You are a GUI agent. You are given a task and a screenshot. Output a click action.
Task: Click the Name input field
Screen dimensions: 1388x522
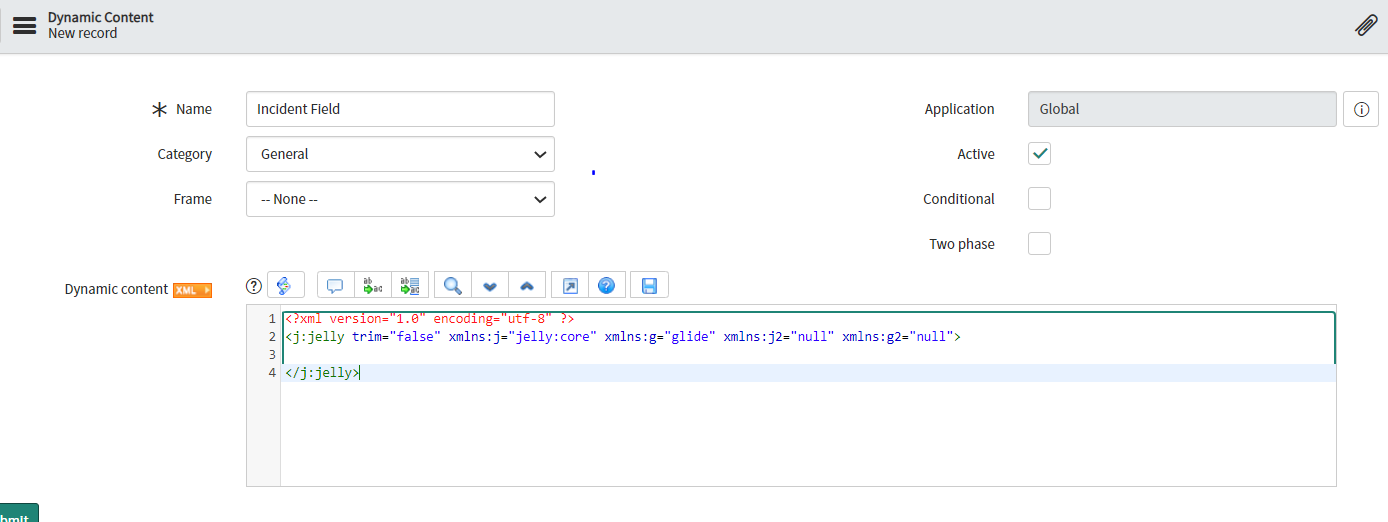point(400,109)
